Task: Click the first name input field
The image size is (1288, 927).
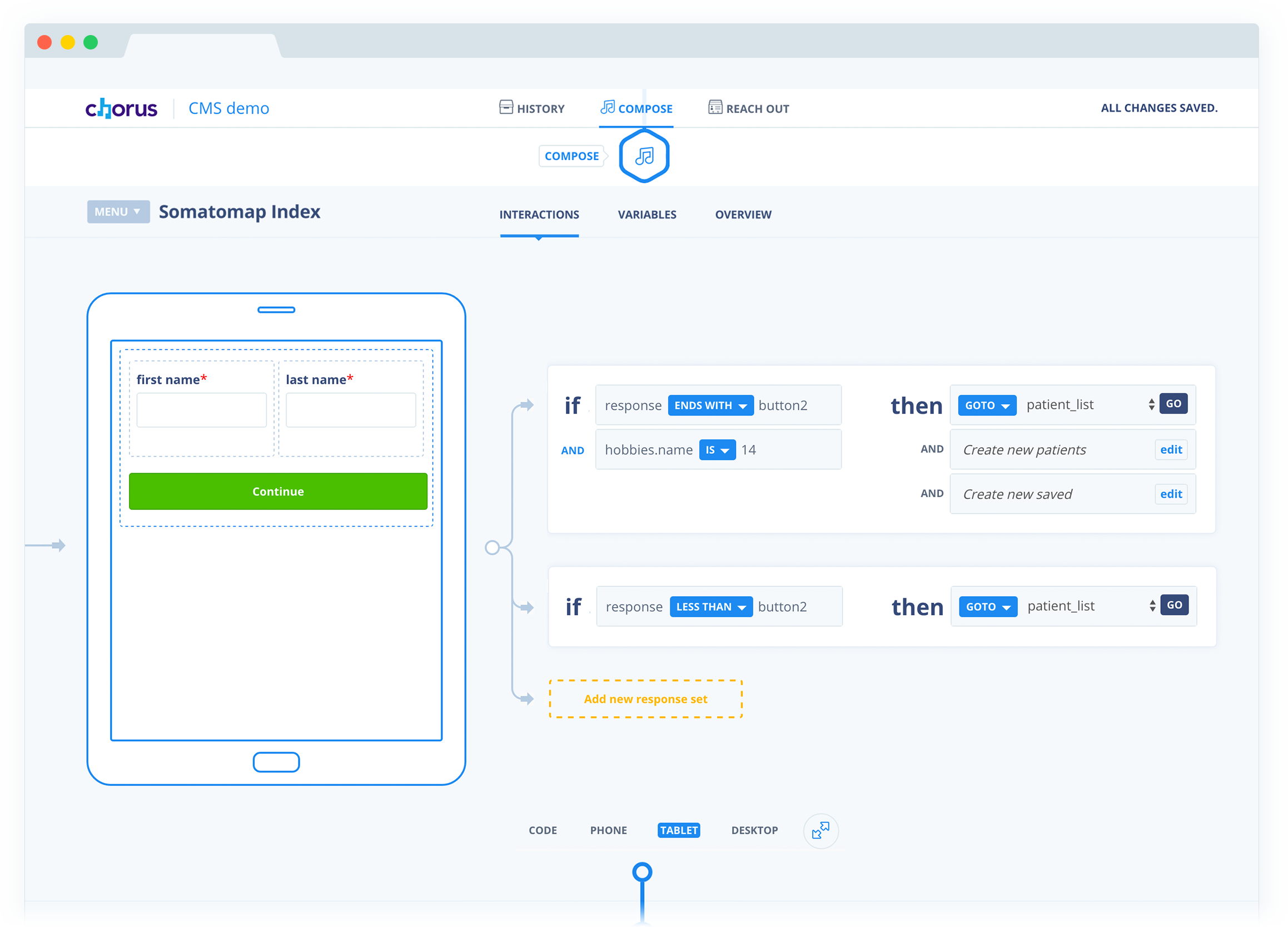Action: [x=201, y=410]
